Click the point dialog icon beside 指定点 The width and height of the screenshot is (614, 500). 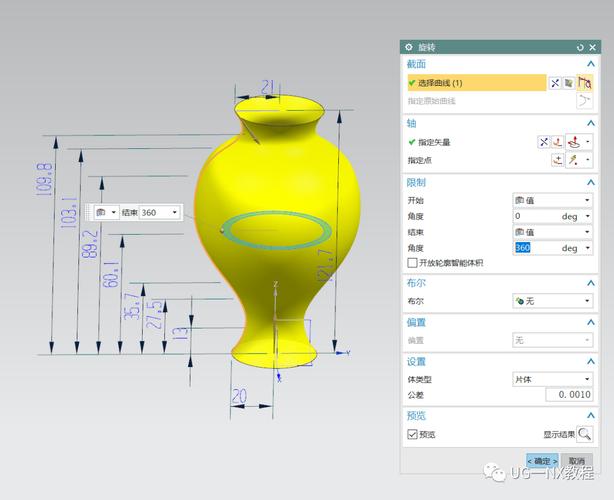coord(558,160)
